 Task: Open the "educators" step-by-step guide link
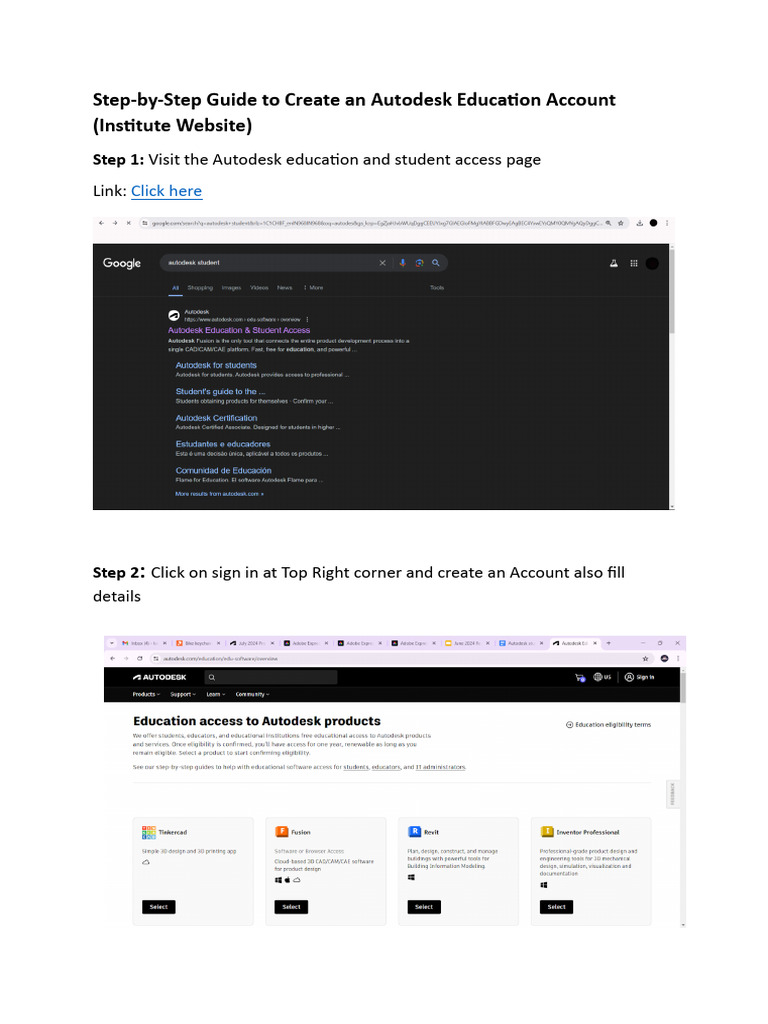click(x=386, y=767)
